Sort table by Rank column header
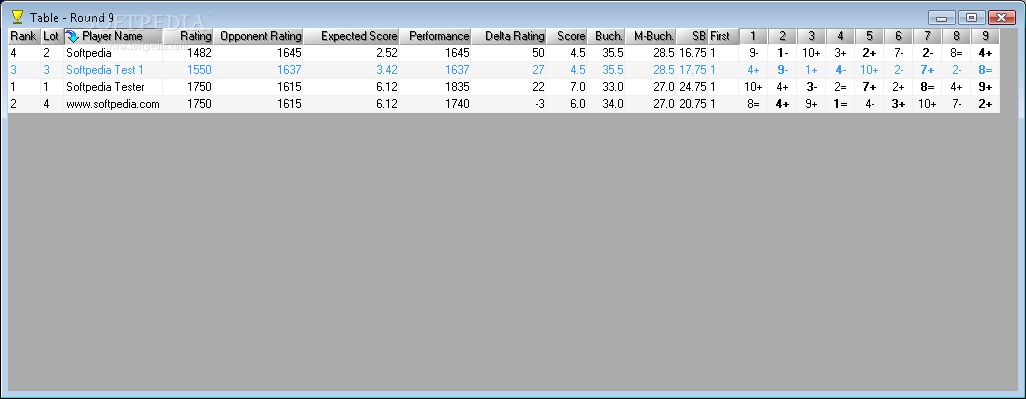This screenshot has height=399, width=1026. click(x=24, y=37)
